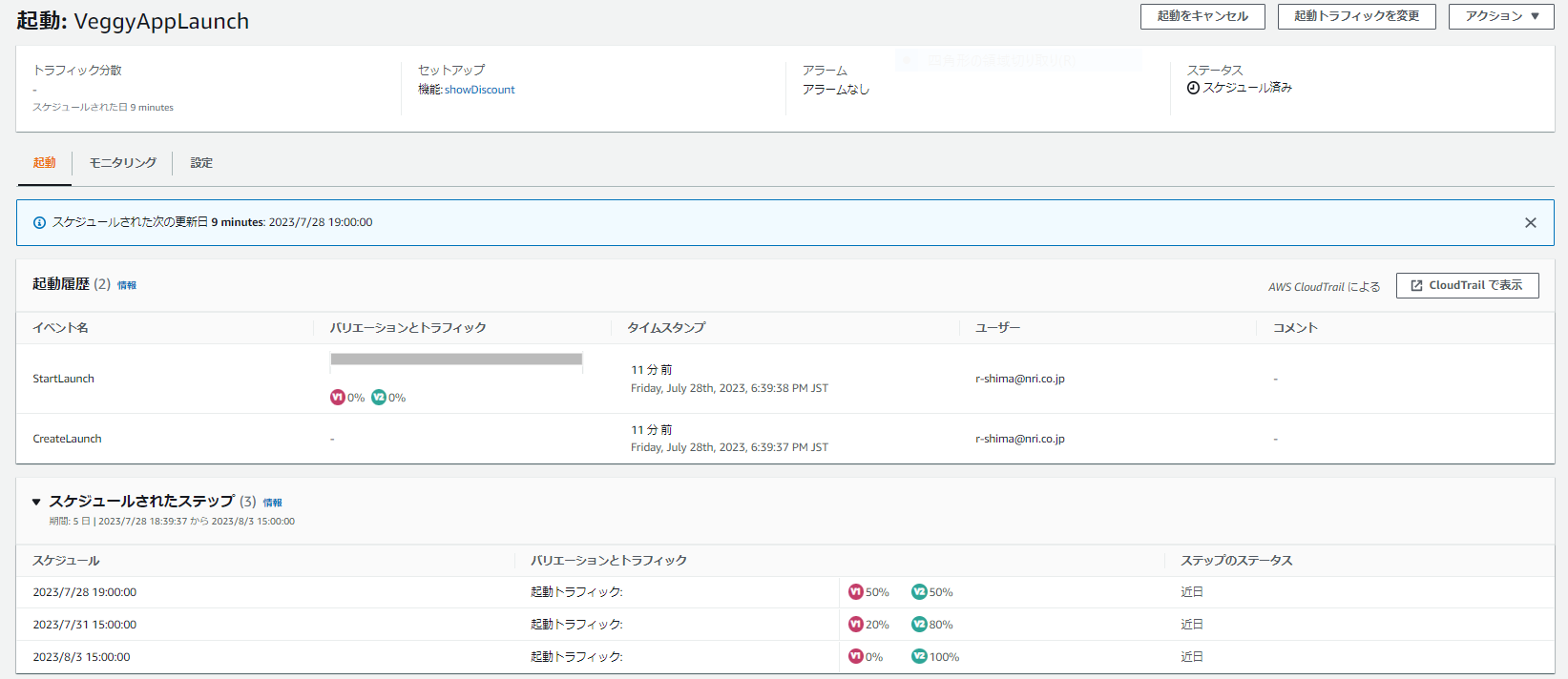Click V1 badge in StartLaunch row

(x=338, y=398)
